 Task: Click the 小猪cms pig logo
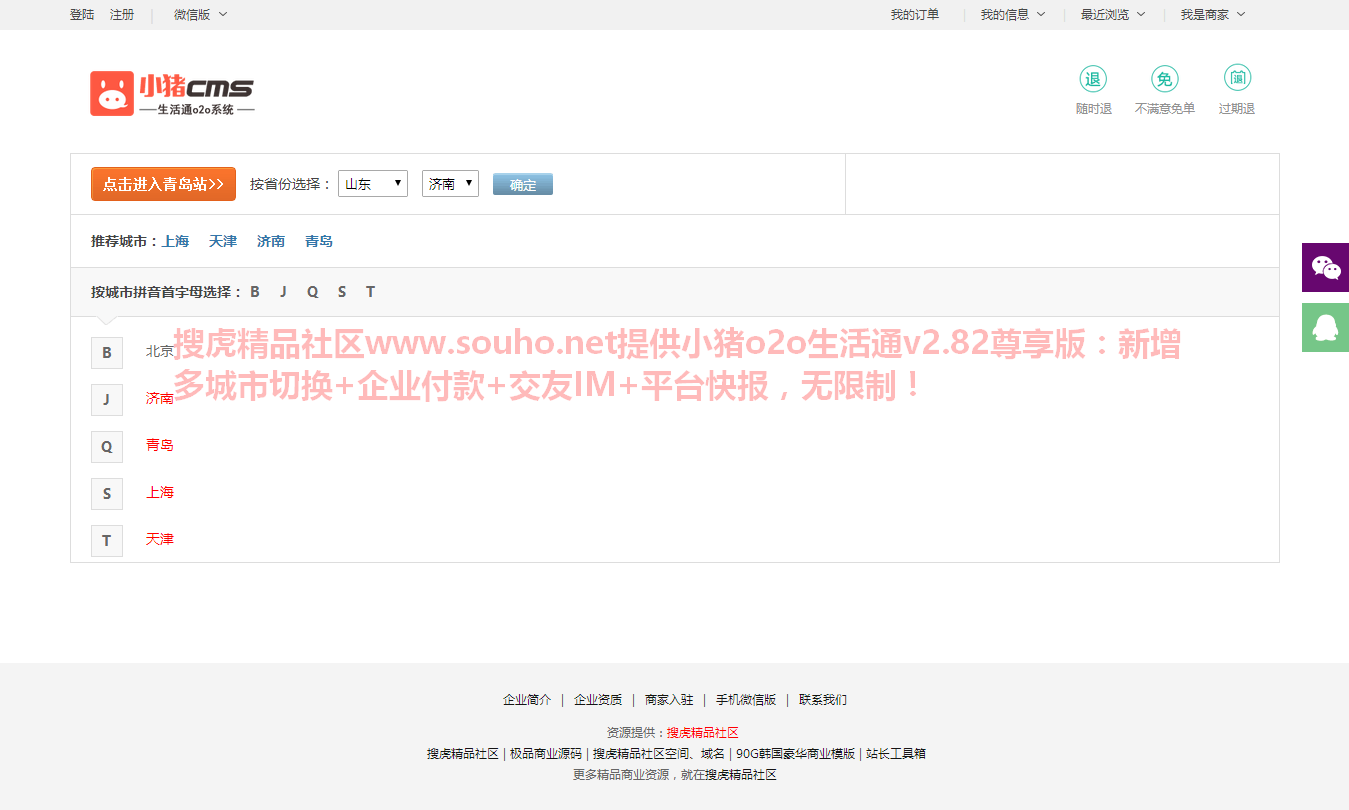[x=172, y=93]
